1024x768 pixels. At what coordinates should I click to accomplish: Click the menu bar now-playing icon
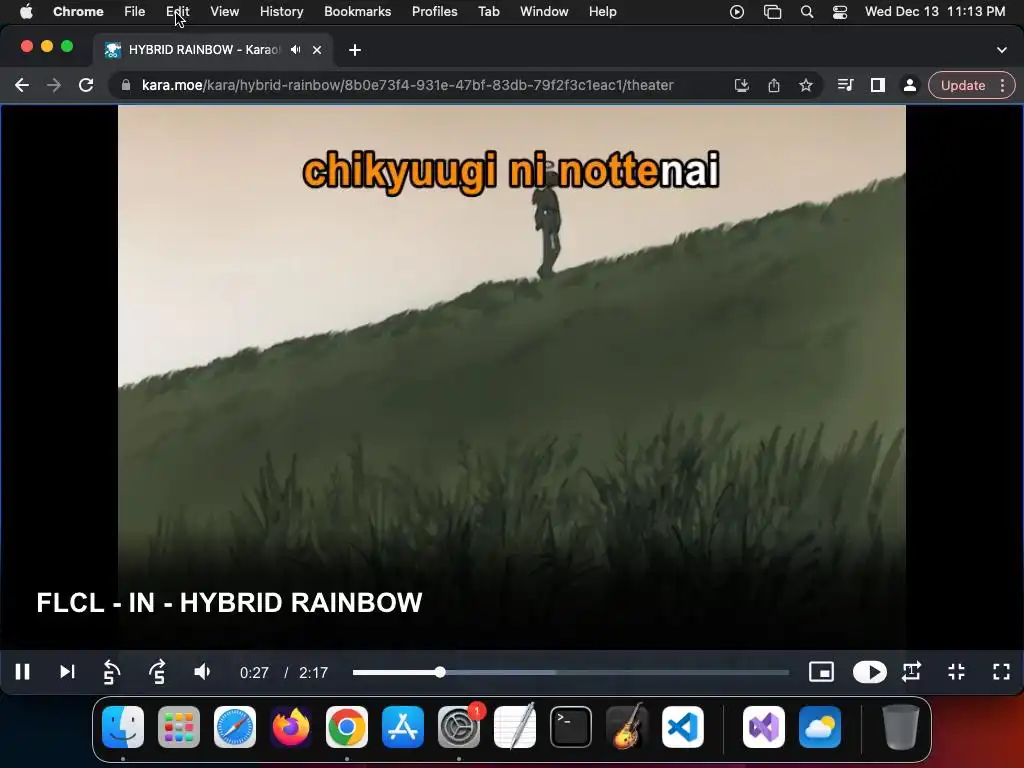[737, 12]
